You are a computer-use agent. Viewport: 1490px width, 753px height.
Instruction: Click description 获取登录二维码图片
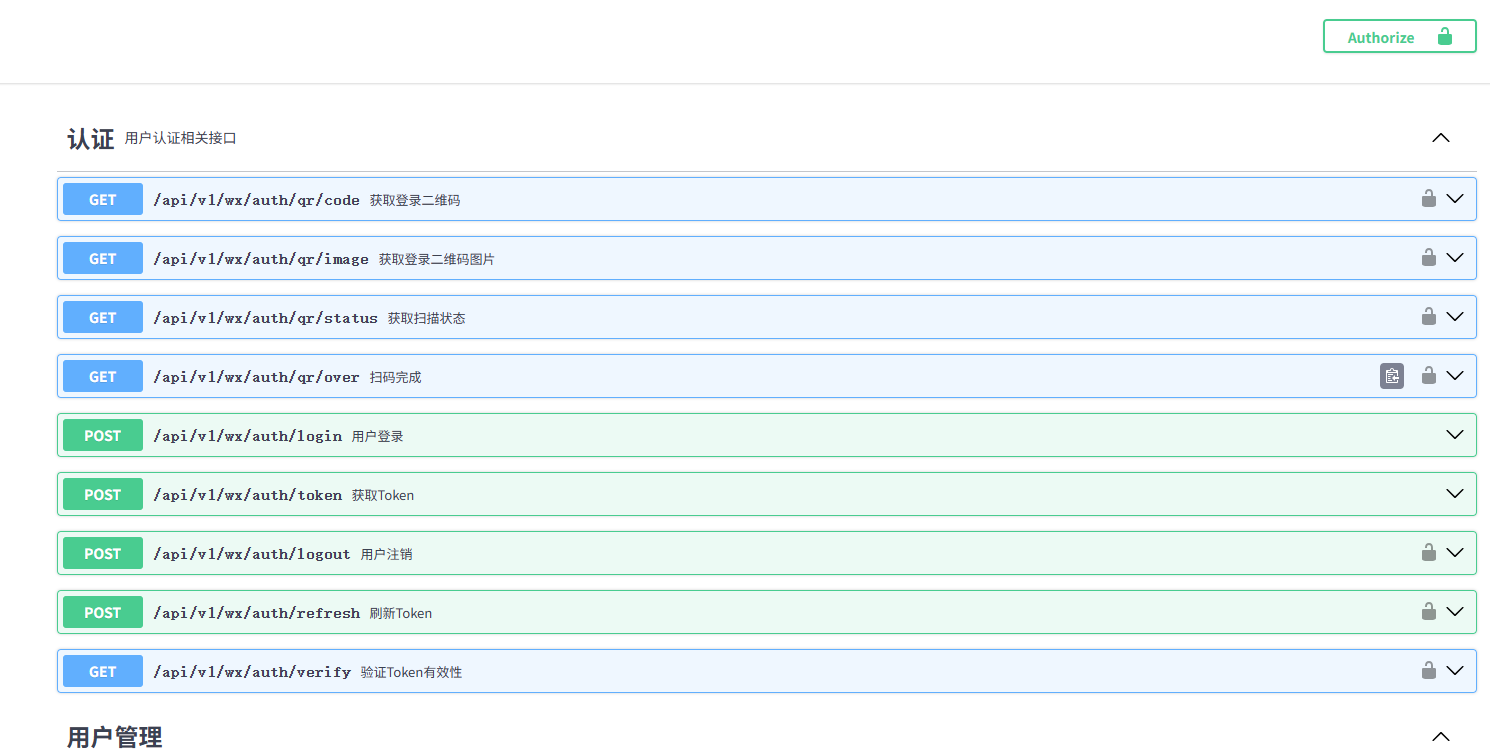pyautogui.click(x=437, y=259)
